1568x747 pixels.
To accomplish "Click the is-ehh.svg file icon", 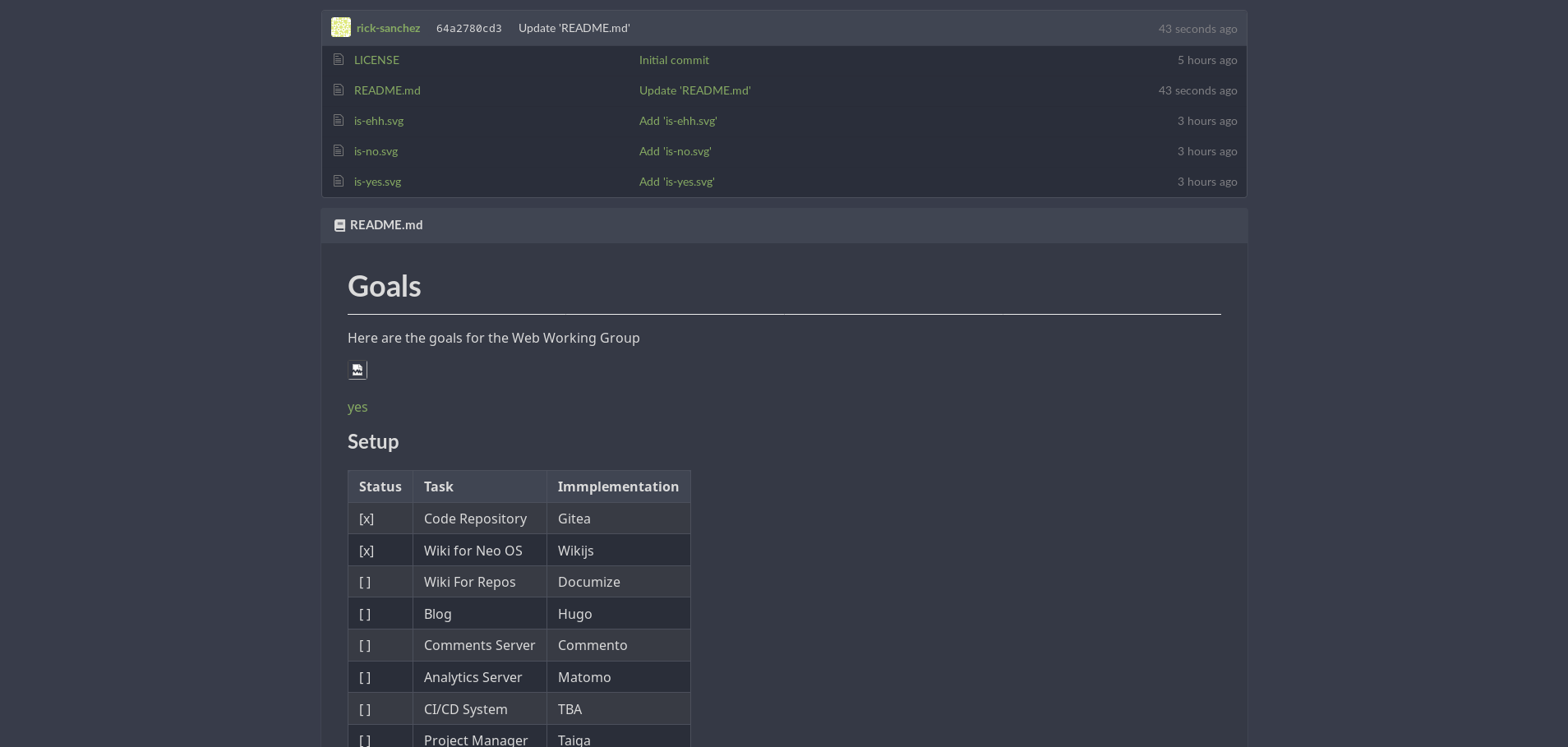I will click(x=338, y=120).
